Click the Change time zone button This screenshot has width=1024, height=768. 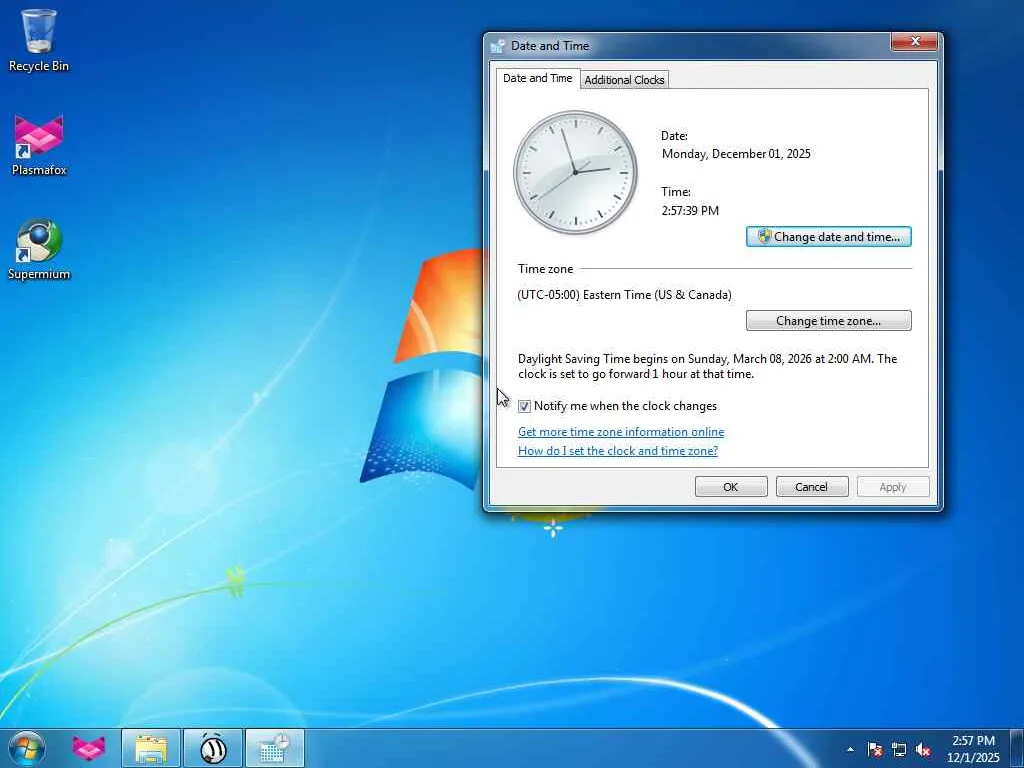[x=829, y=321]
